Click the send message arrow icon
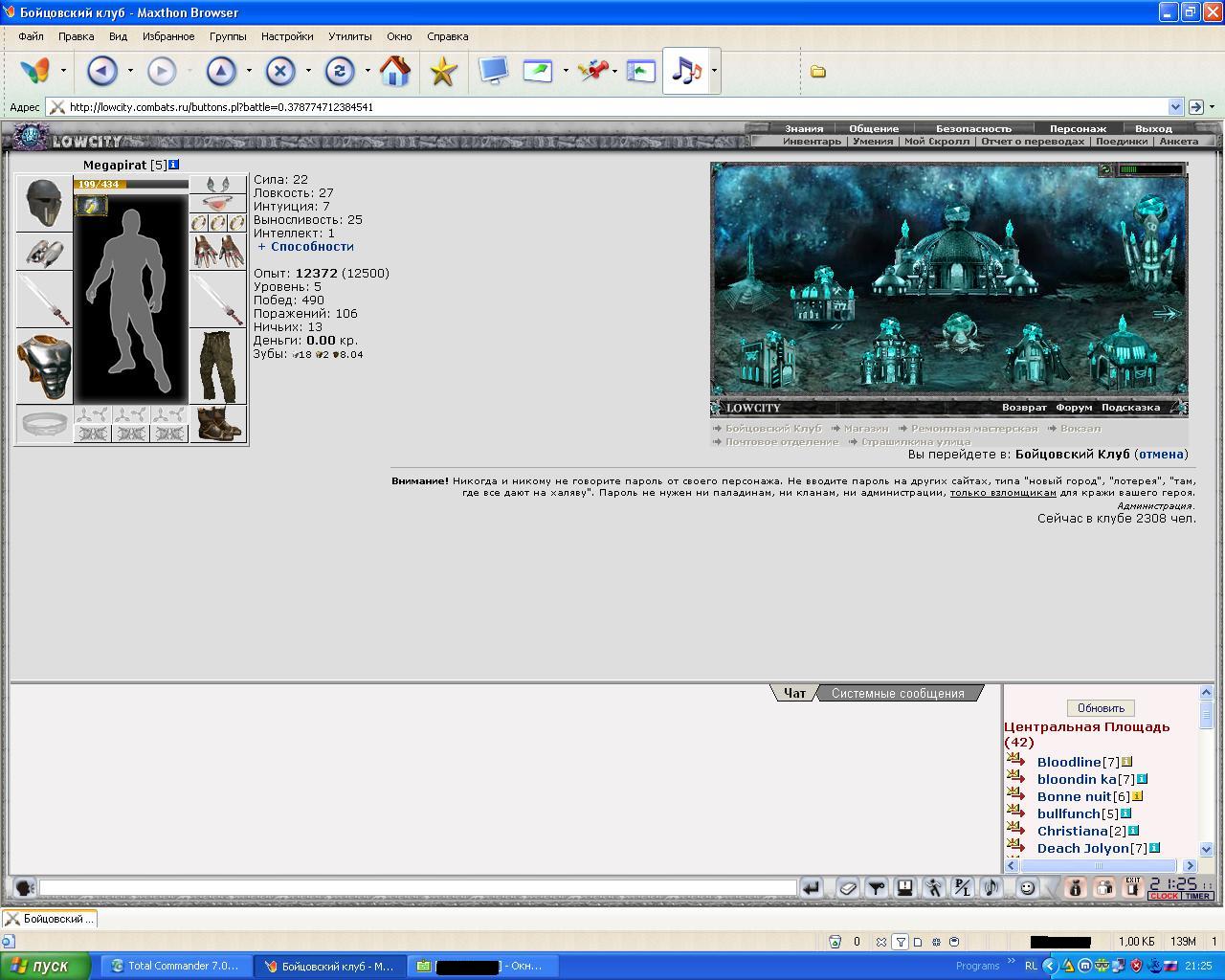1225x980 pixels. 812,888
